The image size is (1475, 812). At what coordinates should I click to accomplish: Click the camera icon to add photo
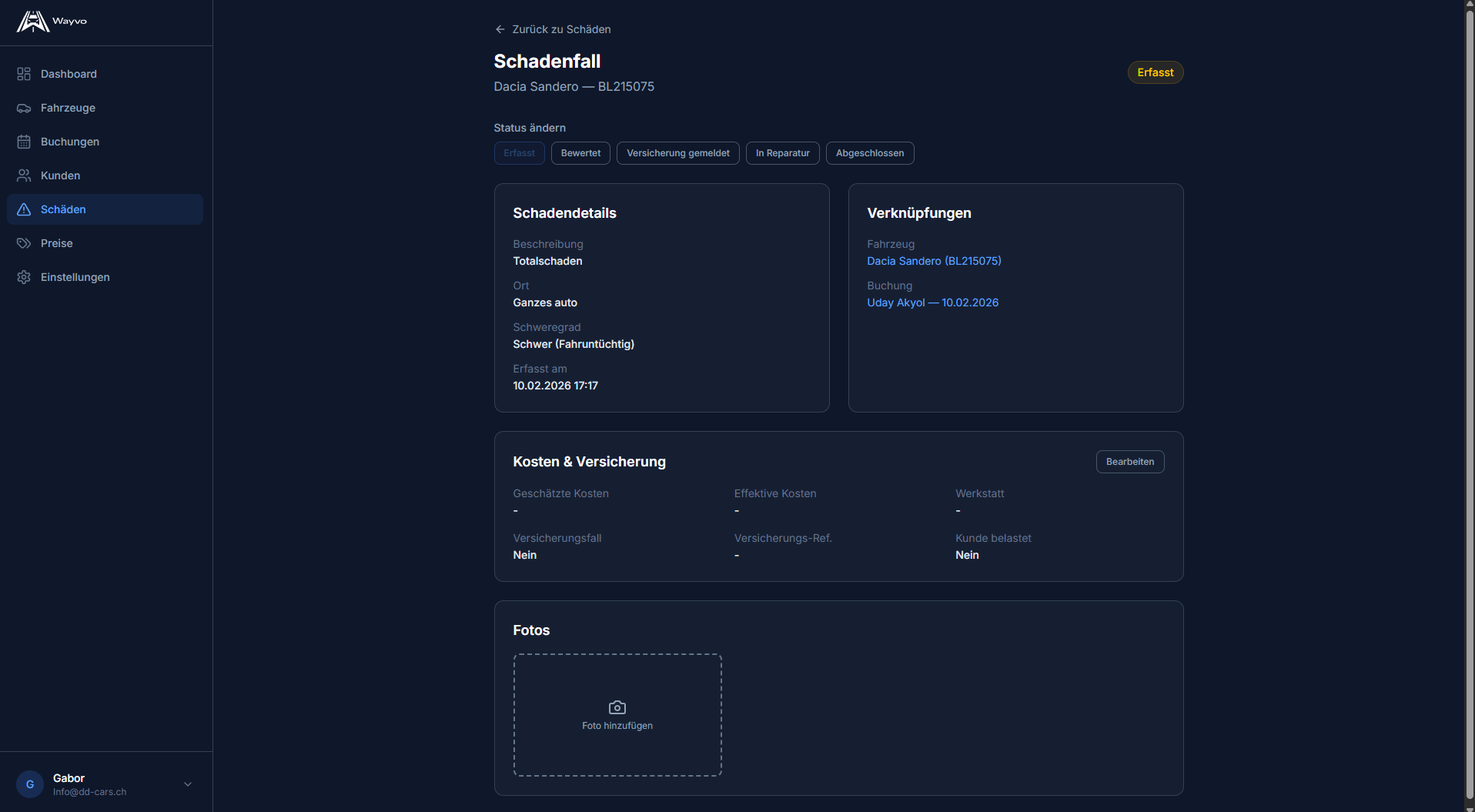coord(617,707)
